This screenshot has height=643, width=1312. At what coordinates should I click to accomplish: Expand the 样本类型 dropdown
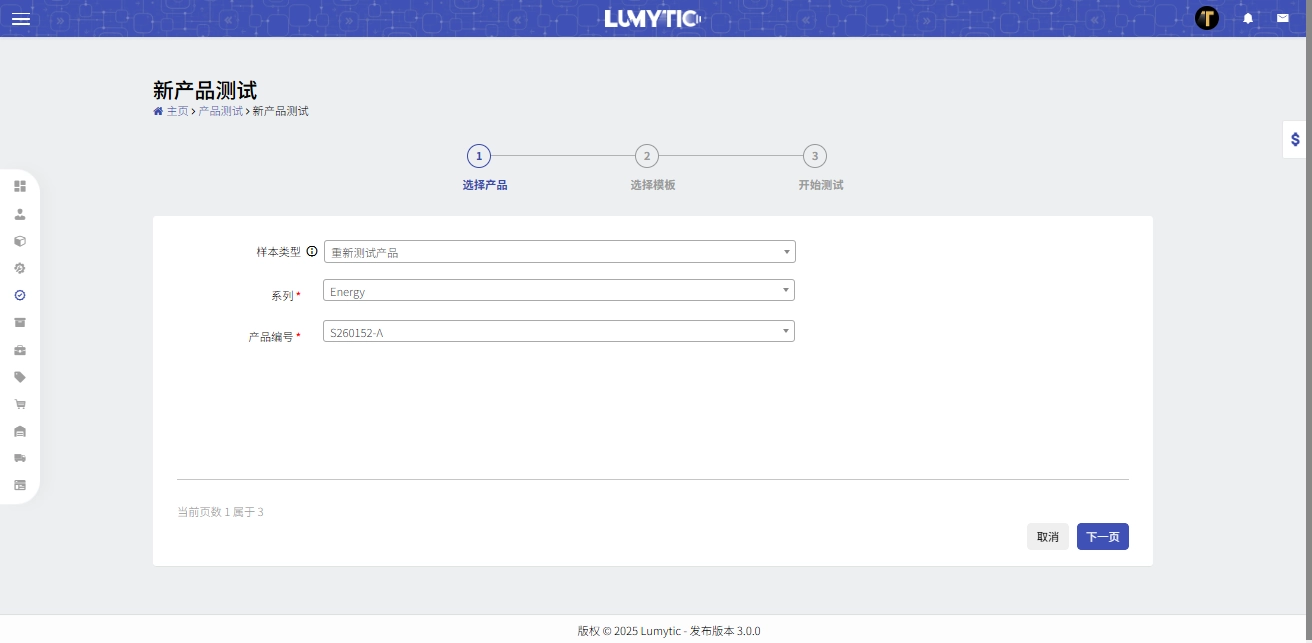pyautogui.click(x=559, y=252)
